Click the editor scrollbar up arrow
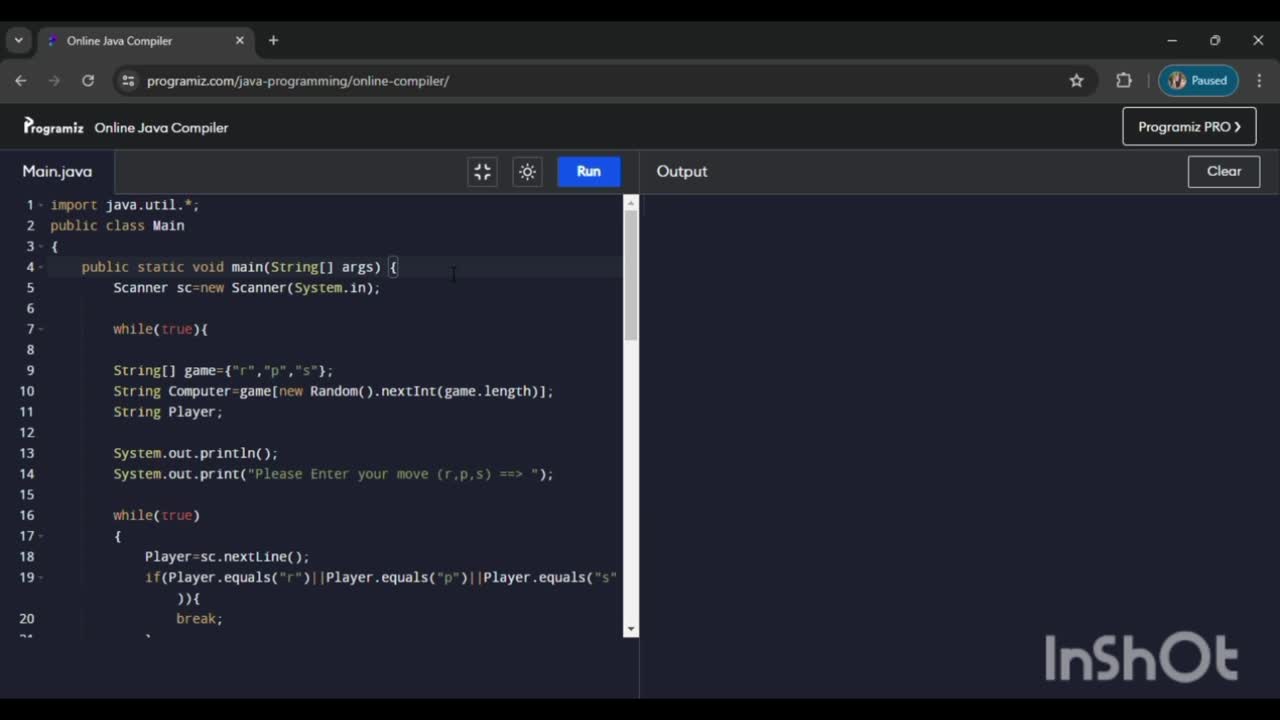The image size is (1280, 720). [631, 202]
